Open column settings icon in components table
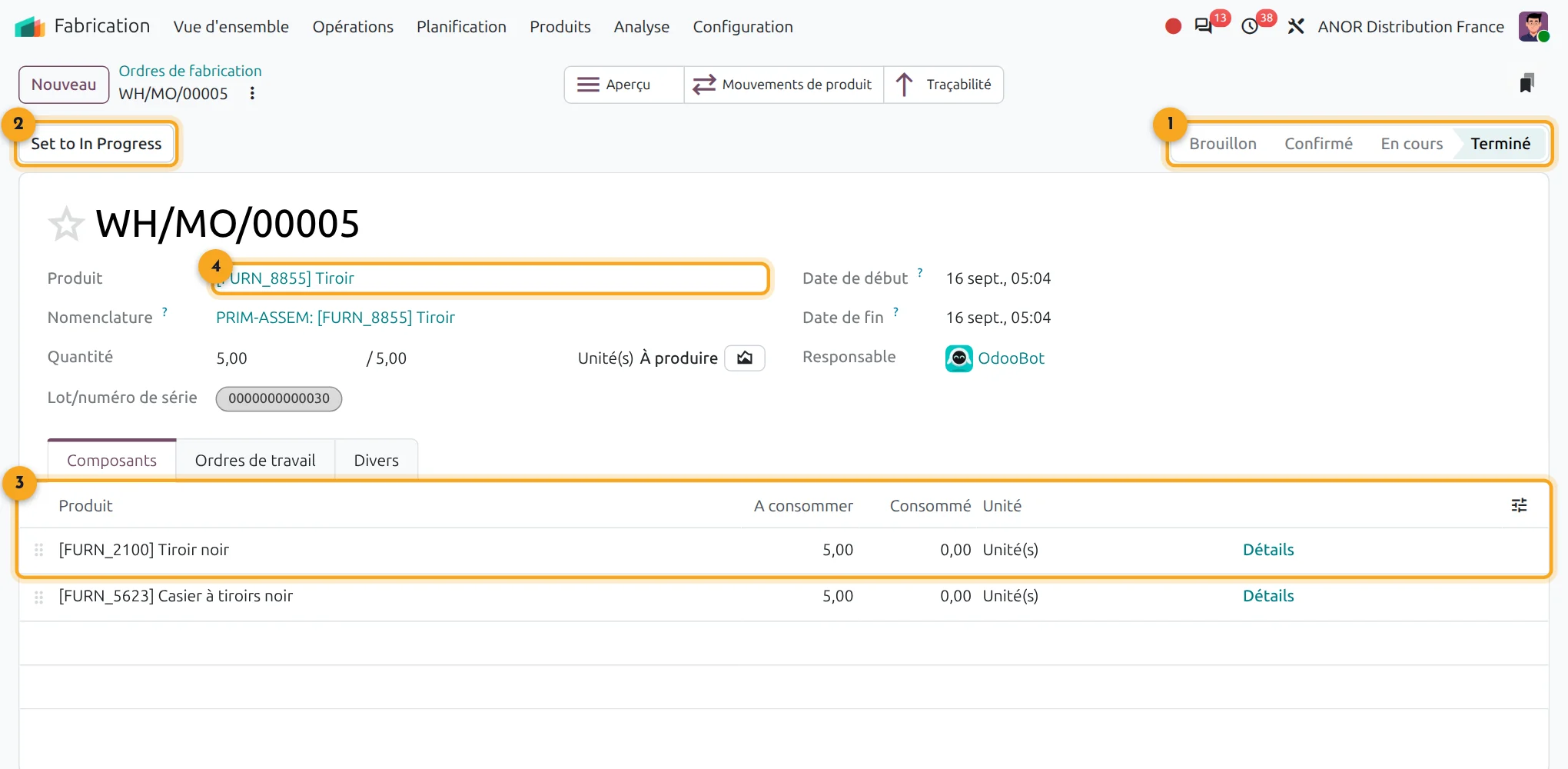1568x769 pixels. point(1519,506)
